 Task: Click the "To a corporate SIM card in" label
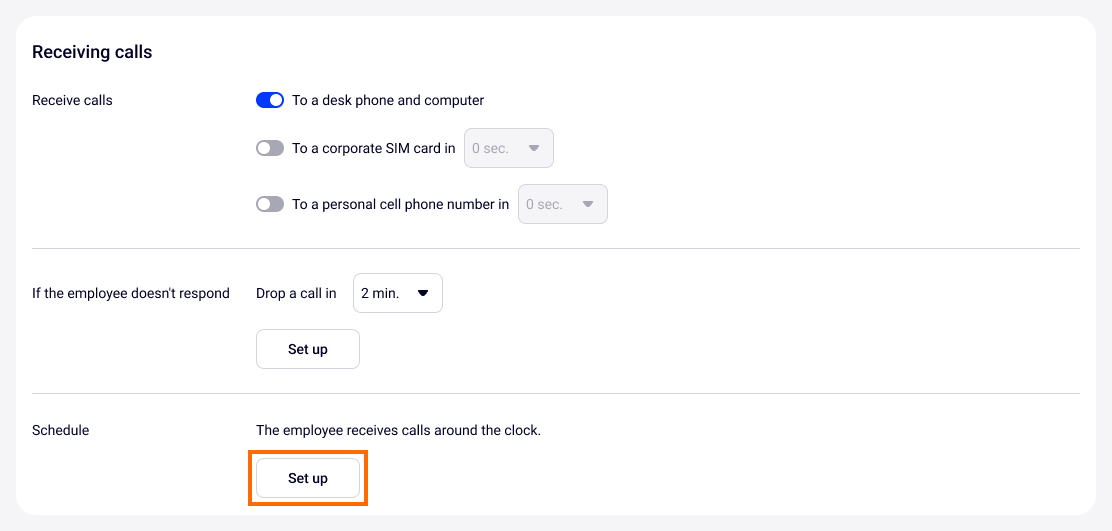click(x=373, y=148)
